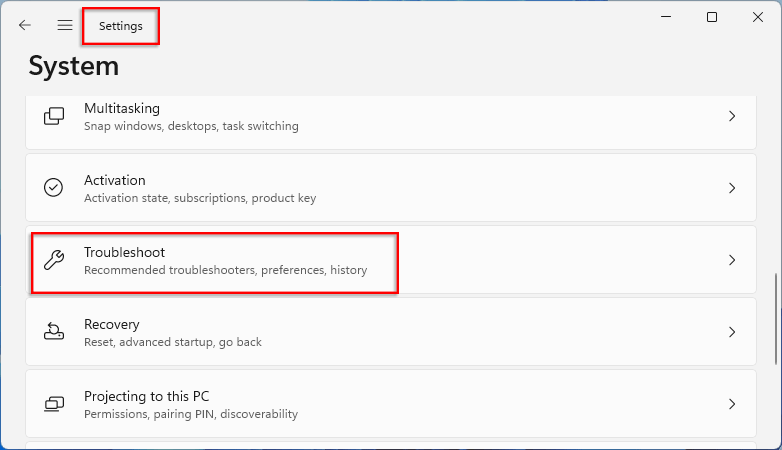Viewport: 782px width, 450px height.
Task: Open the Projecting to this PC chevron
Action: coord(732,404)
